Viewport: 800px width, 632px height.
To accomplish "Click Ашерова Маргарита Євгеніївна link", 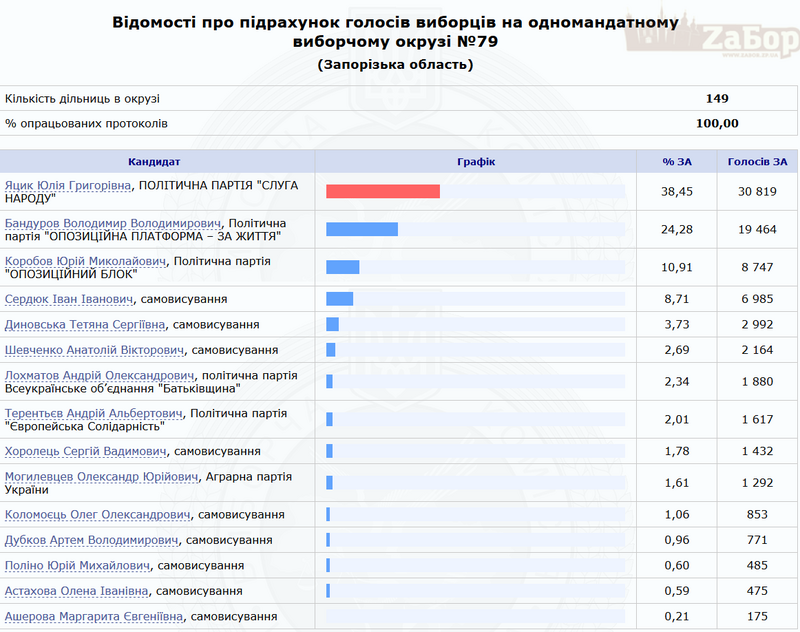I will pyautogui.click(x=94, y=617).
